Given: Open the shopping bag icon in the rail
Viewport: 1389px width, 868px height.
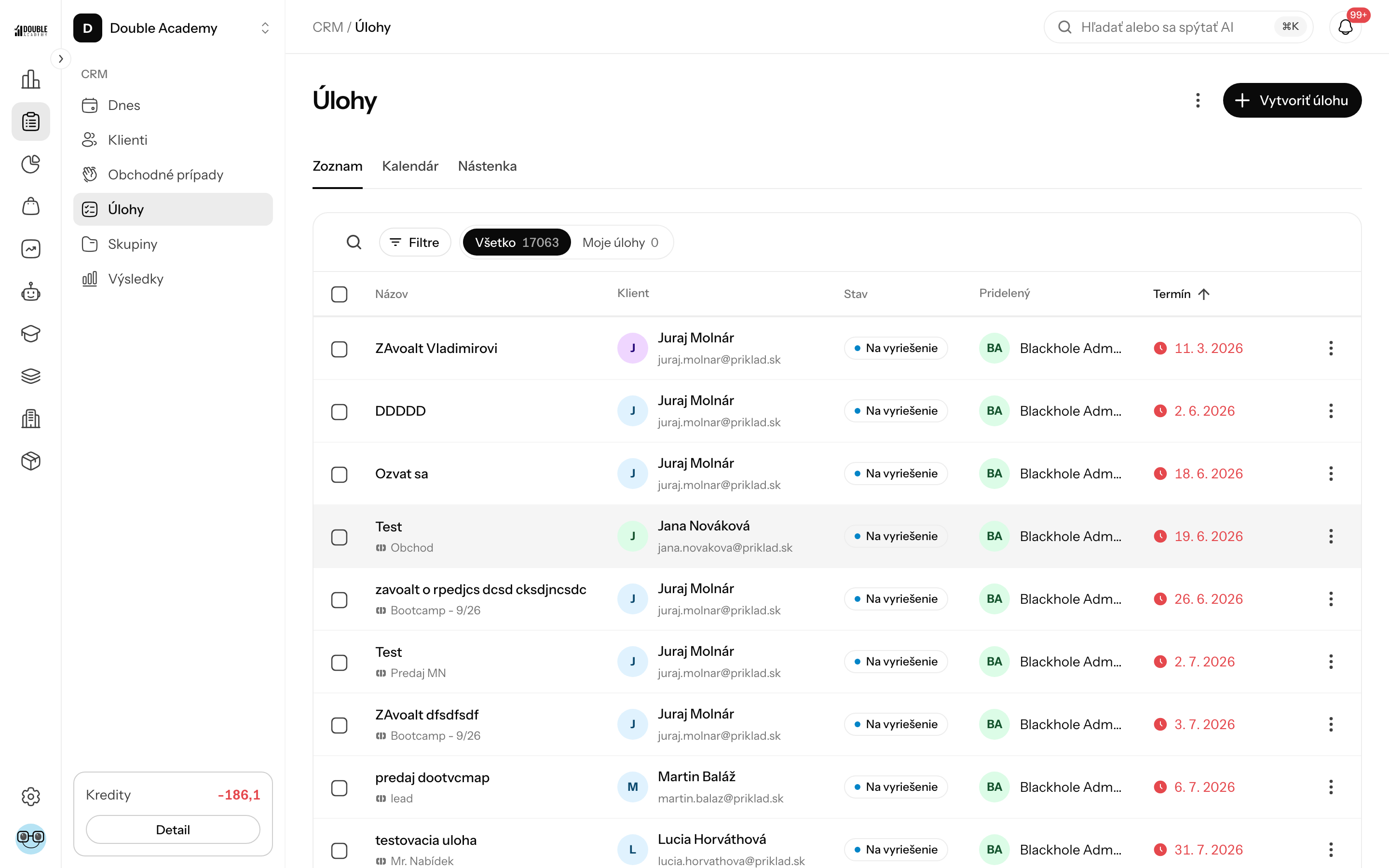Looking at the screenshot, I should [x=30, y=206].
